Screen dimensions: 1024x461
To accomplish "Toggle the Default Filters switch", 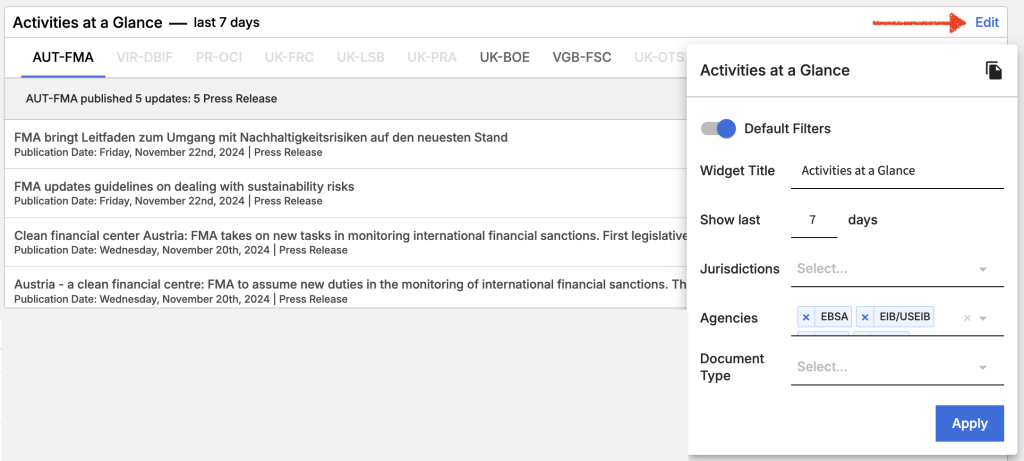I will 718,128.
